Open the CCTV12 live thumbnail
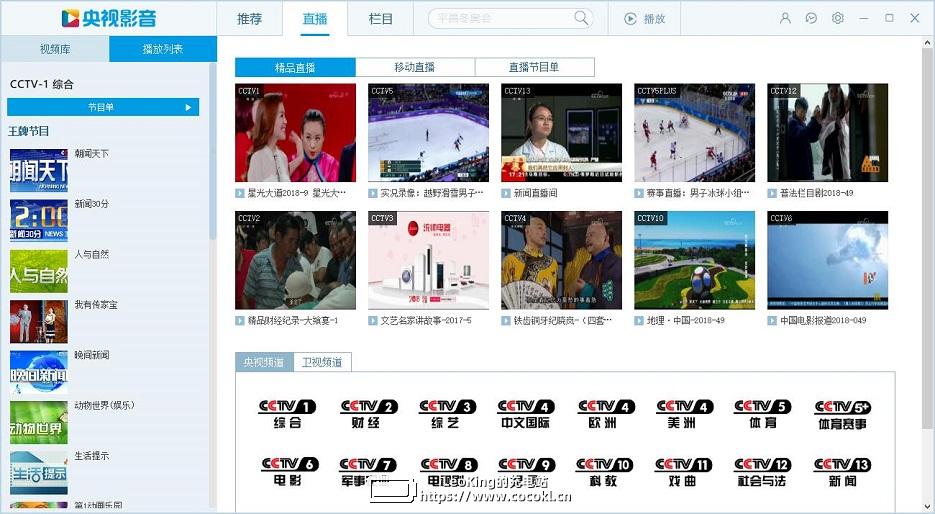Viewport: 935px width, 514px height. click(827, 132)
